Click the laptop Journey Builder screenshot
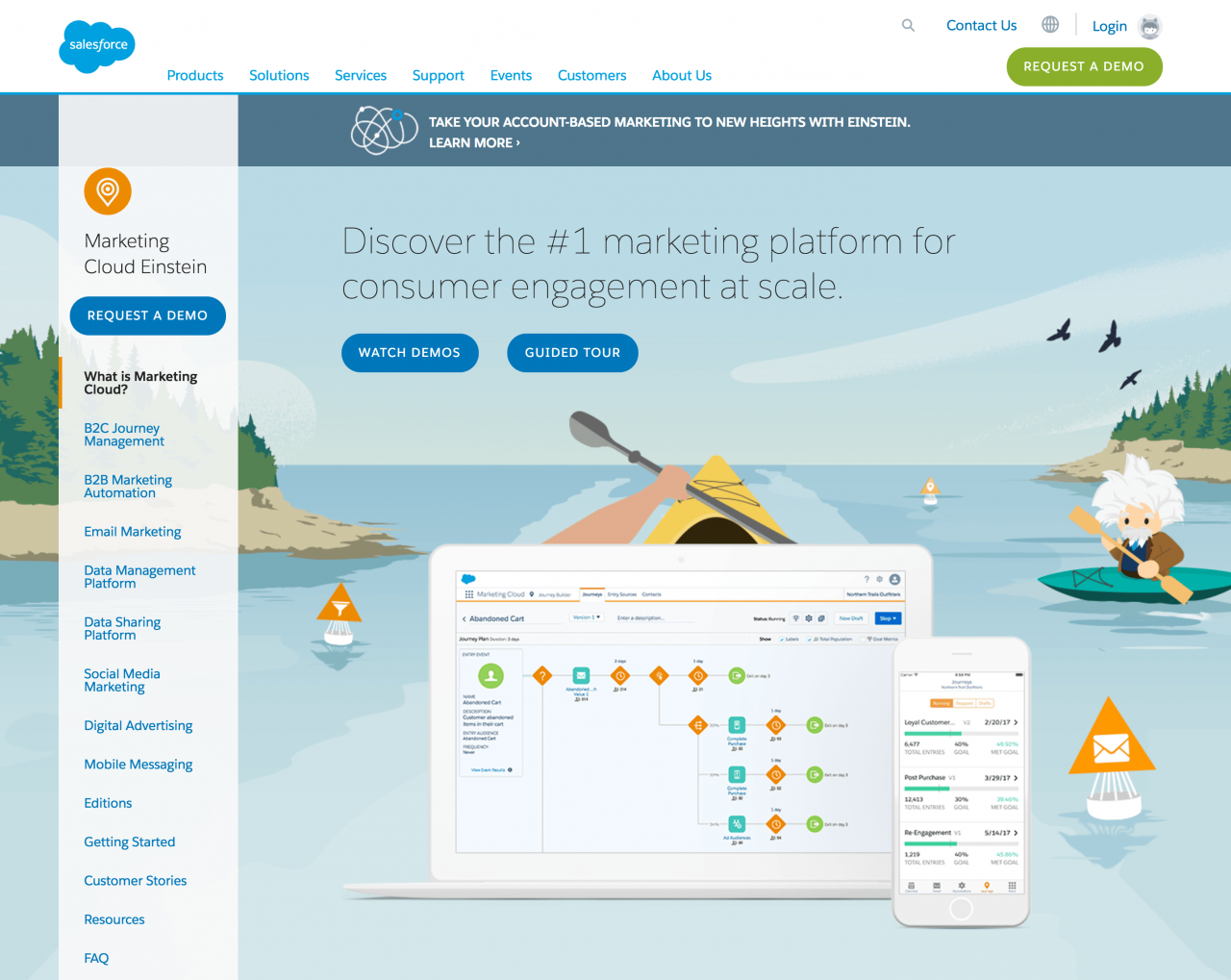 point(680,711)
